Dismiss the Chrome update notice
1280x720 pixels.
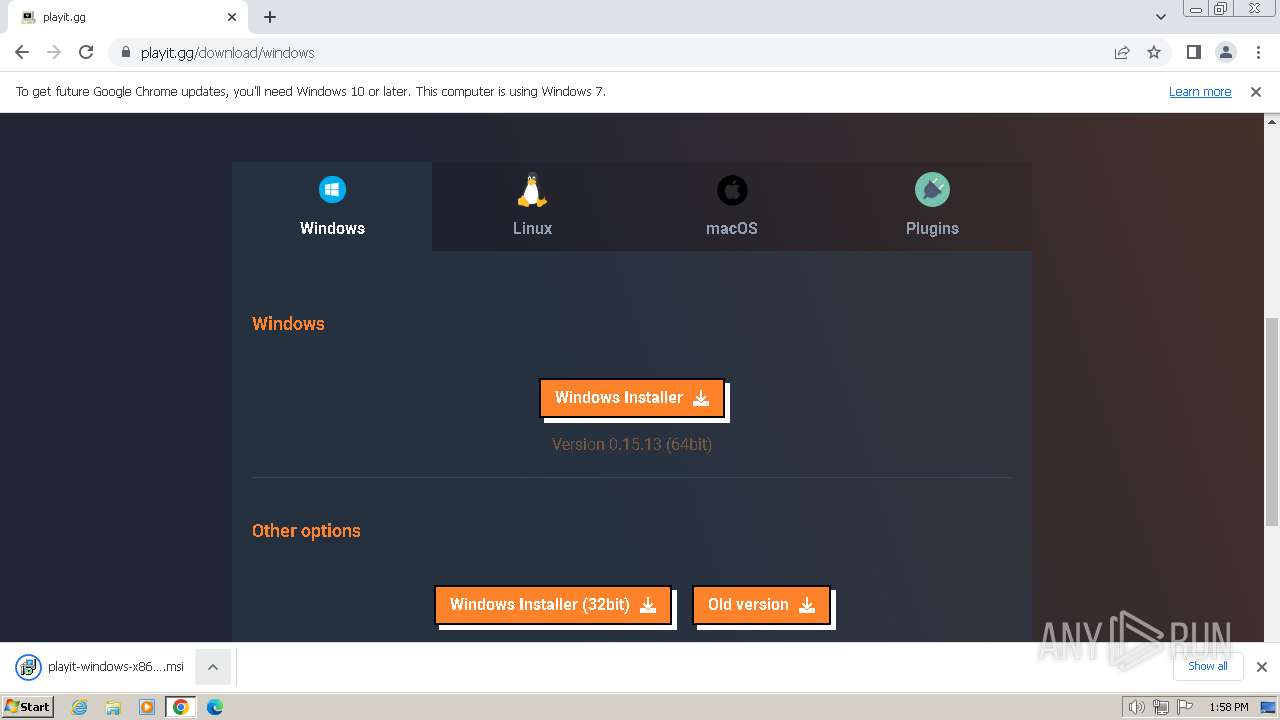1256,91
